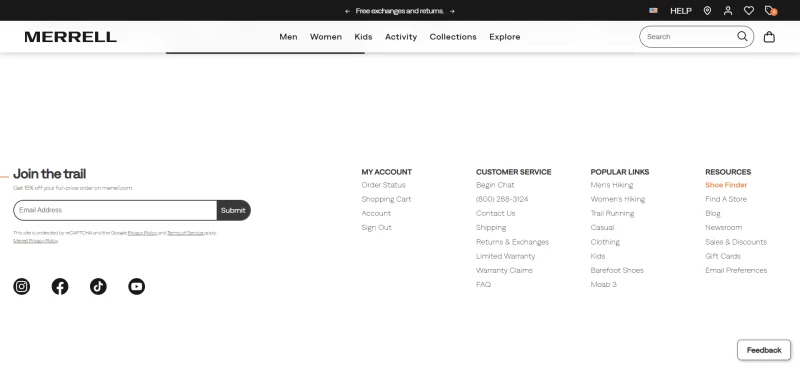The height and width of the screenshot is (366, 800).
Task: Open Trail Running link
Action: (x=612, y=213)
